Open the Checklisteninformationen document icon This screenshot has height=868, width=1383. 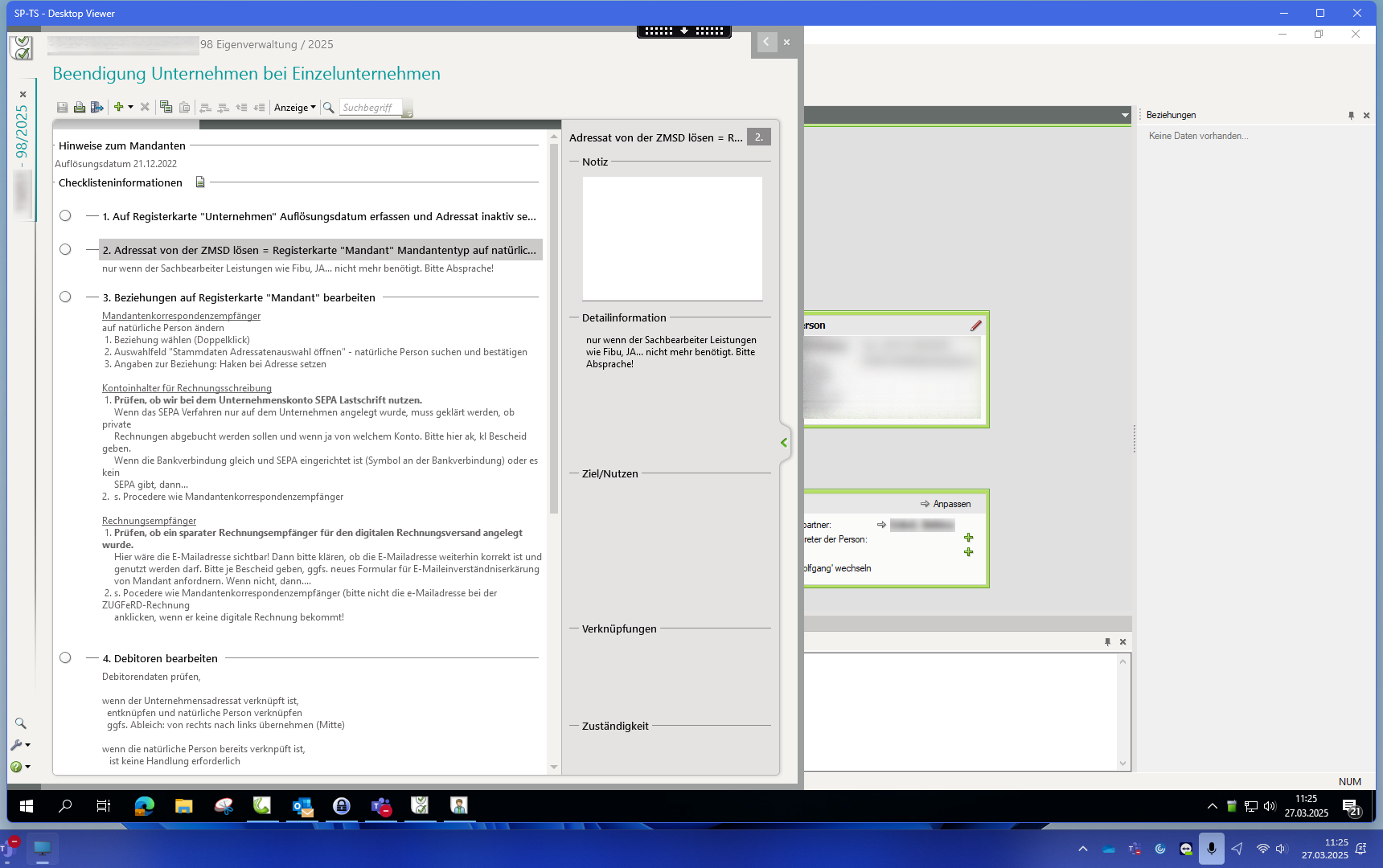point(200,182)
